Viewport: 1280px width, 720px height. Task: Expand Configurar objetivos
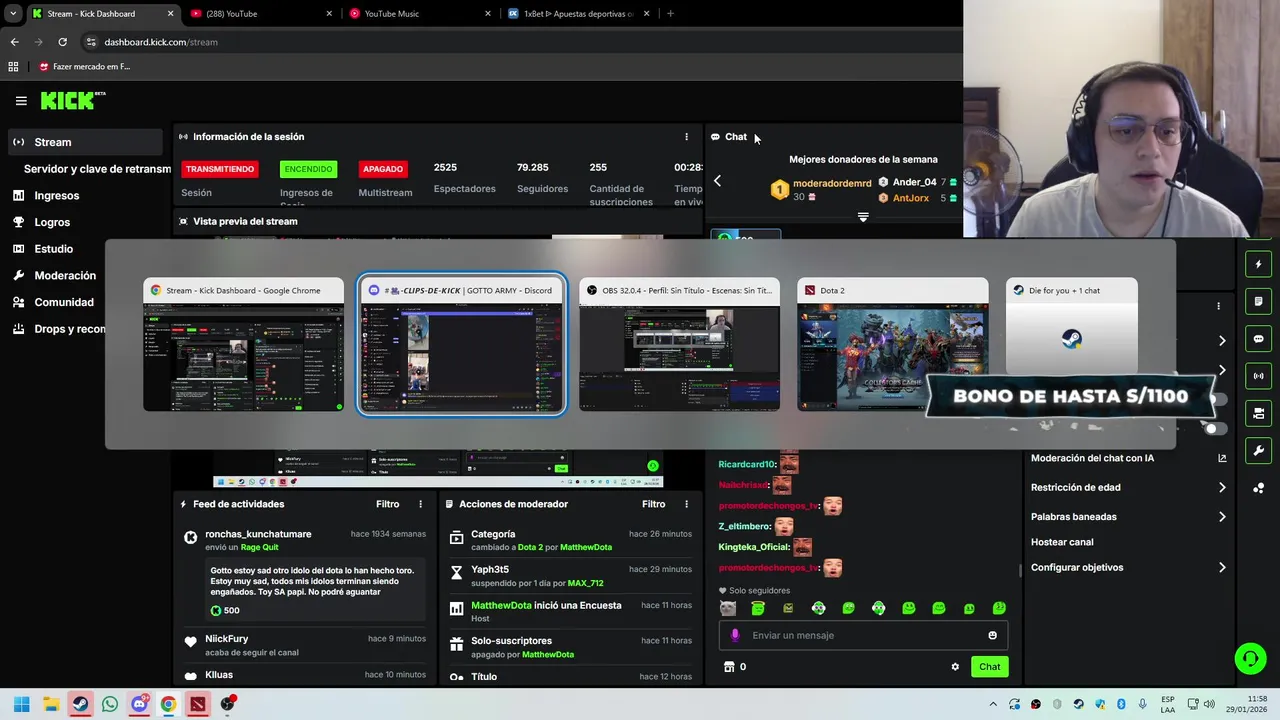coord(1129,567)
